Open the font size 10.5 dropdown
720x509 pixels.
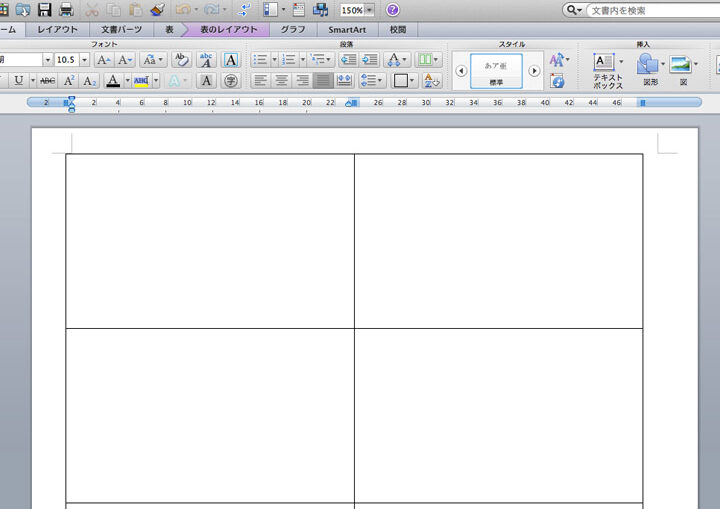point(84,60)
